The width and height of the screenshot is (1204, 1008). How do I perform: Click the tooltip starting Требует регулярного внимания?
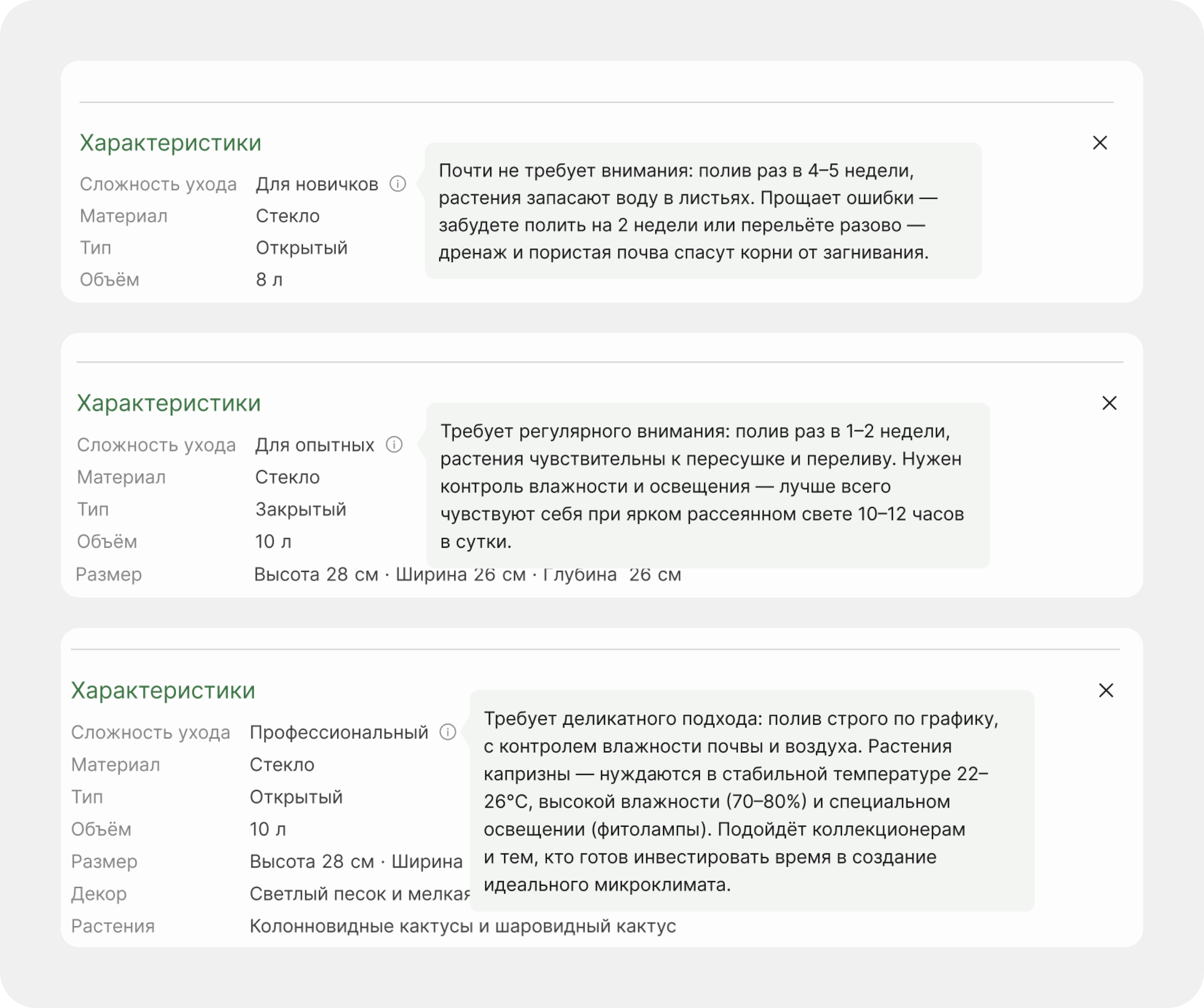tap(708, 486)
